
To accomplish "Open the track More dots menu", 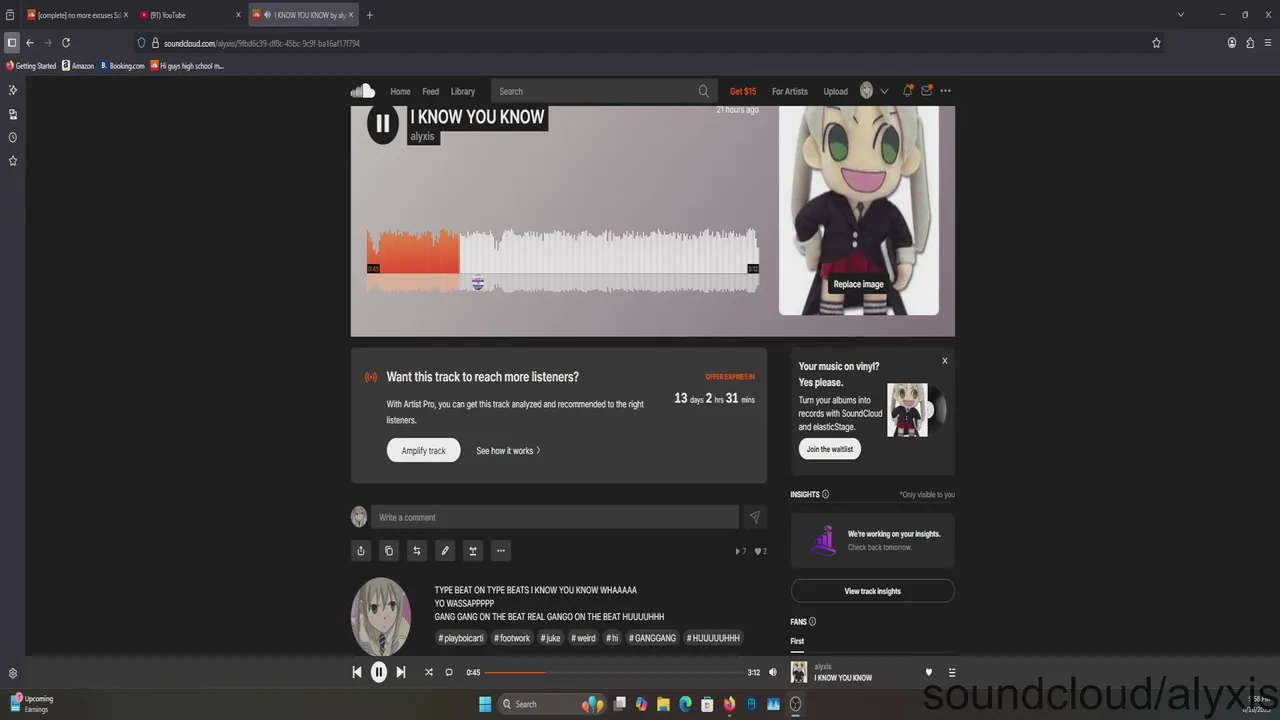I will tap(501, 550).
